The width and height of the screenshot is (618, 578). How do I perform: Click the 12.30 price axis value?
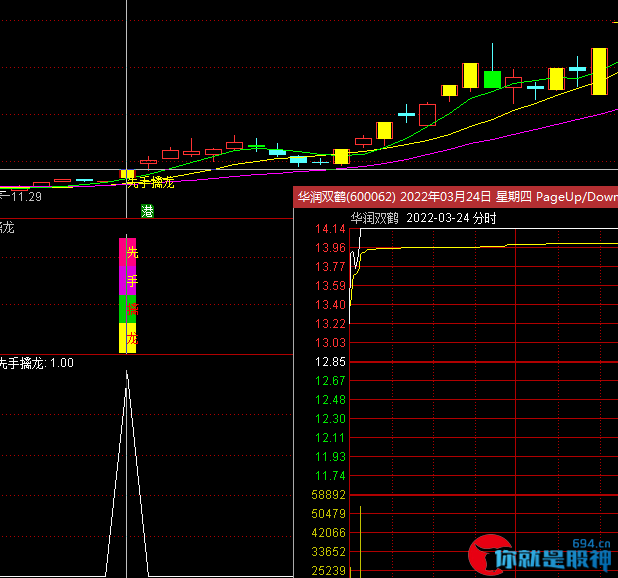pos(330,418)
